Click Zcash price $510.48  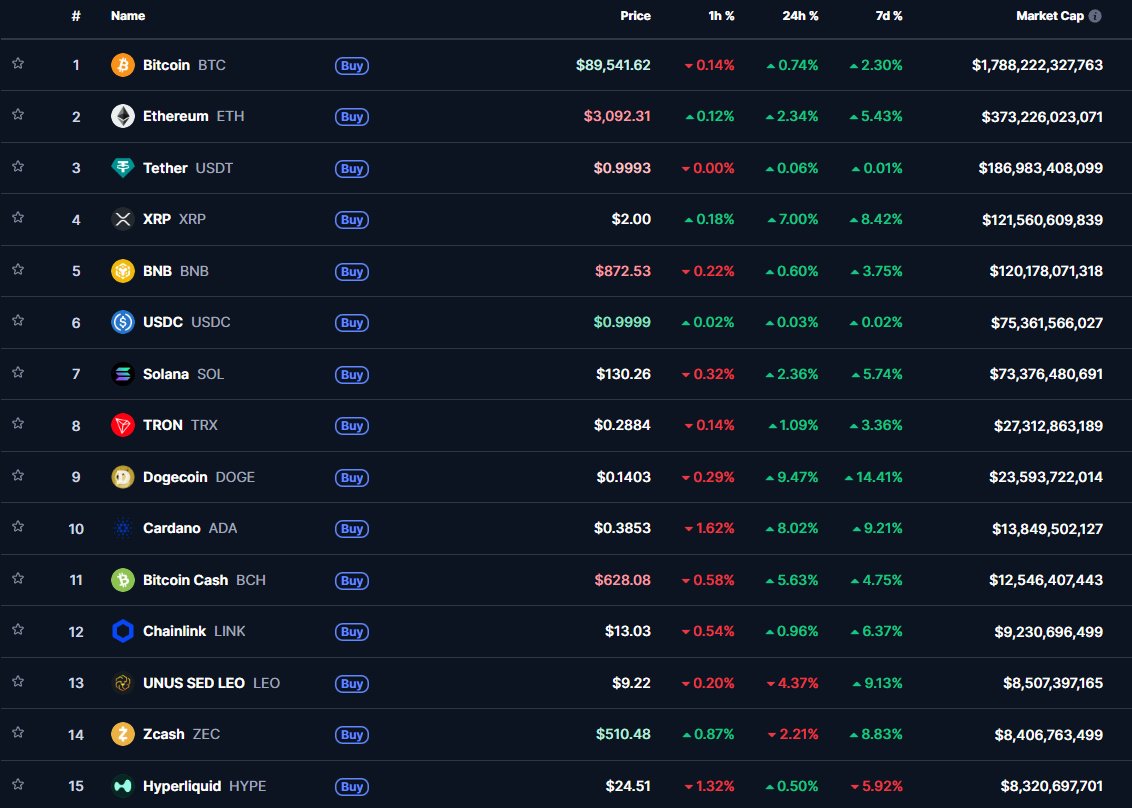[623, 734]
